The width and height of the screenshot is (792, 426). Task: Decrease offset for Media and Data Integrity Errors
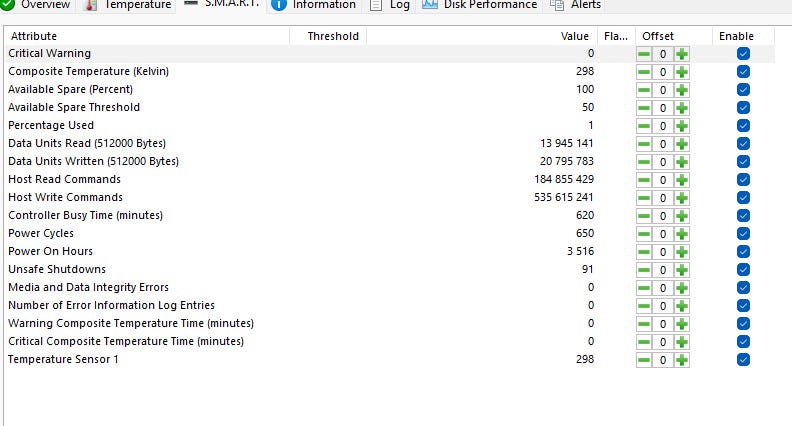644,288
